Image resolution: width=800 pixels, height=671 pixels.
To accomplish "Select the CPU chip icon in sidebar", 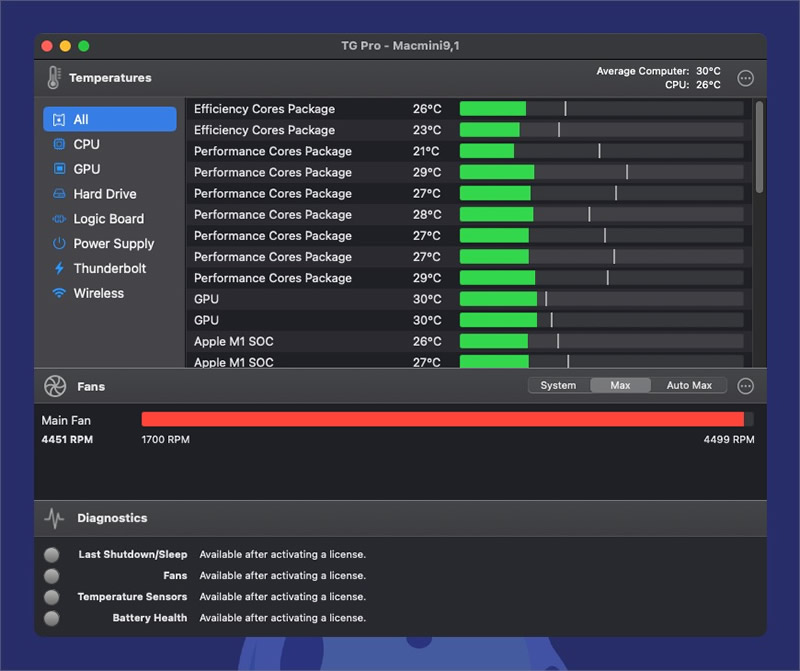I will (59, 144).
